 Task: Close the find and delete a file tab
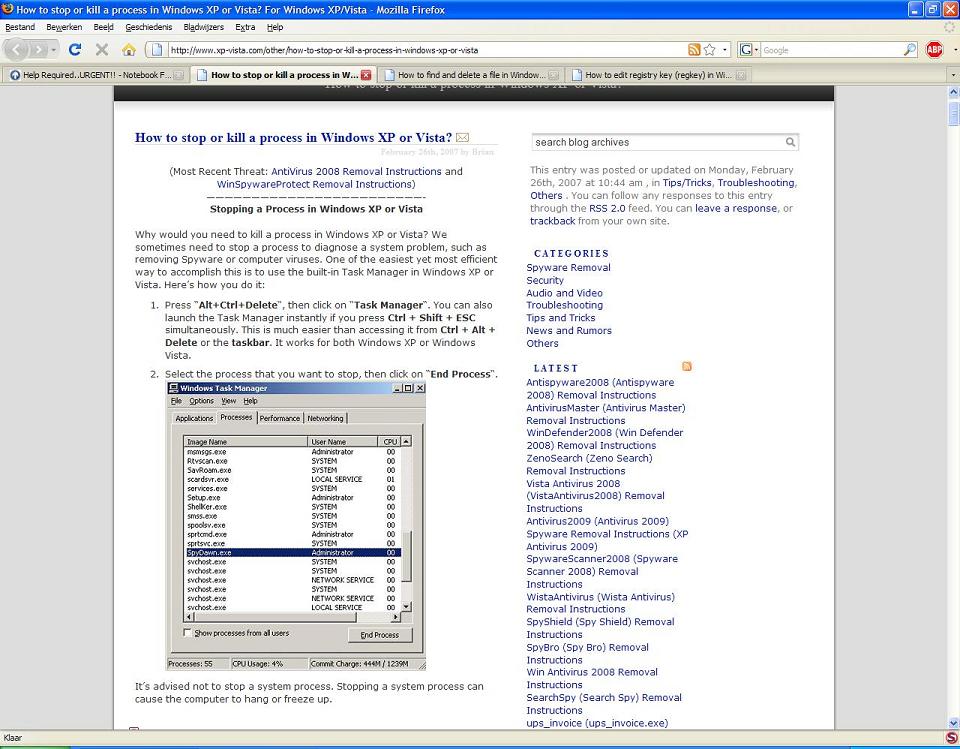tap(553, 75)
